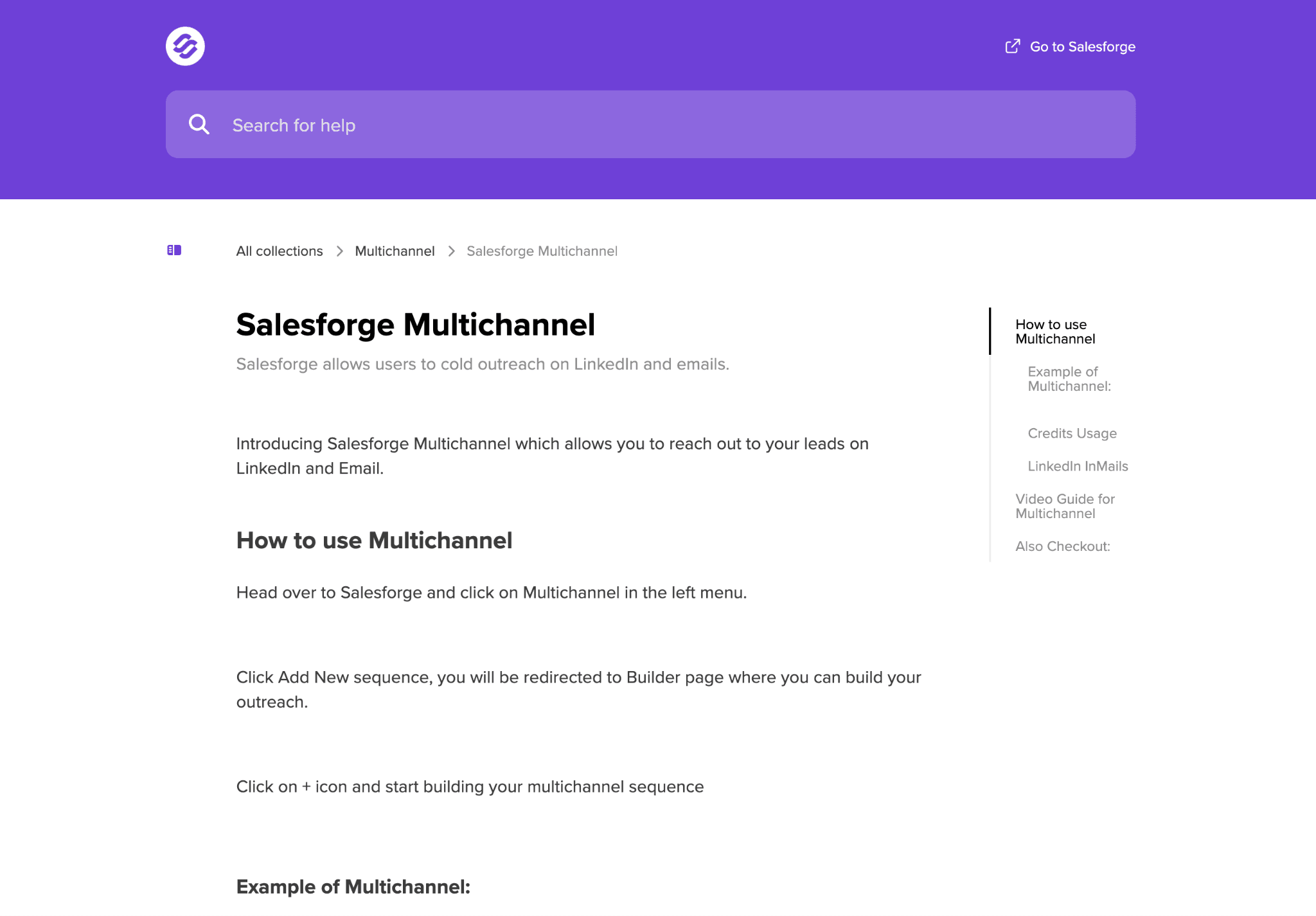The height and width of the screenshot is (916, 1316).
Task: Click the chevron after All collections
Action: (x=339, y=251)
